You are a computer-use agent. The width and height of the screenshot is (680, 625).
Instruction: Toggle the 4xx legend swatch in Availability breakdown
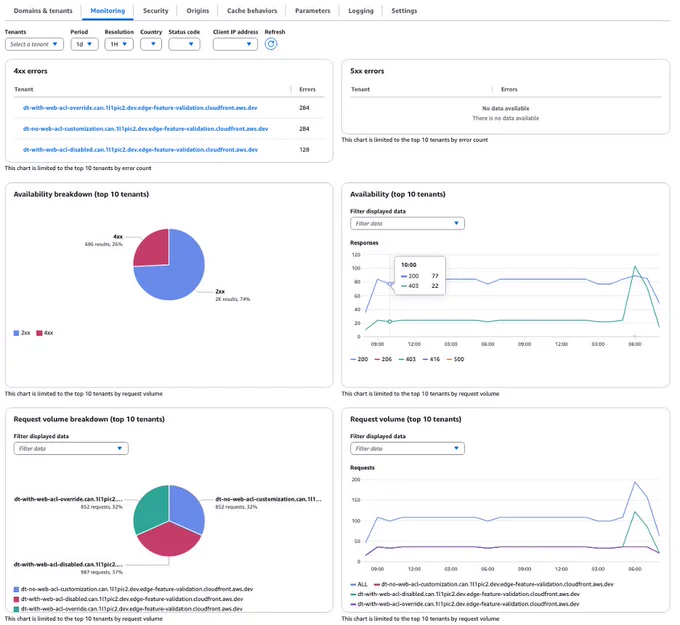[39, 333]
